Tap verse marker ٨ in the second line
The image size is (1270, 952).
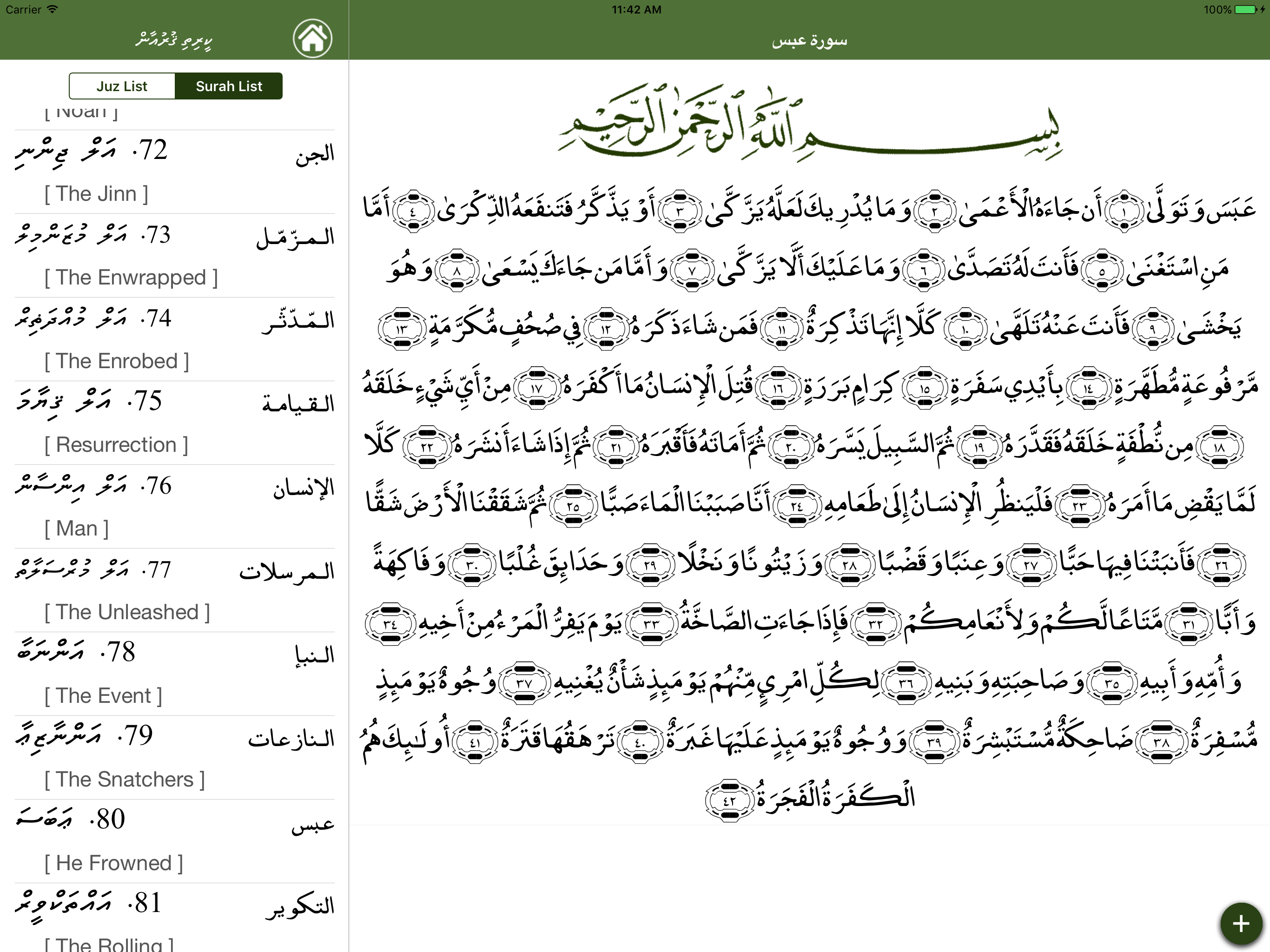tap(456, 270)
